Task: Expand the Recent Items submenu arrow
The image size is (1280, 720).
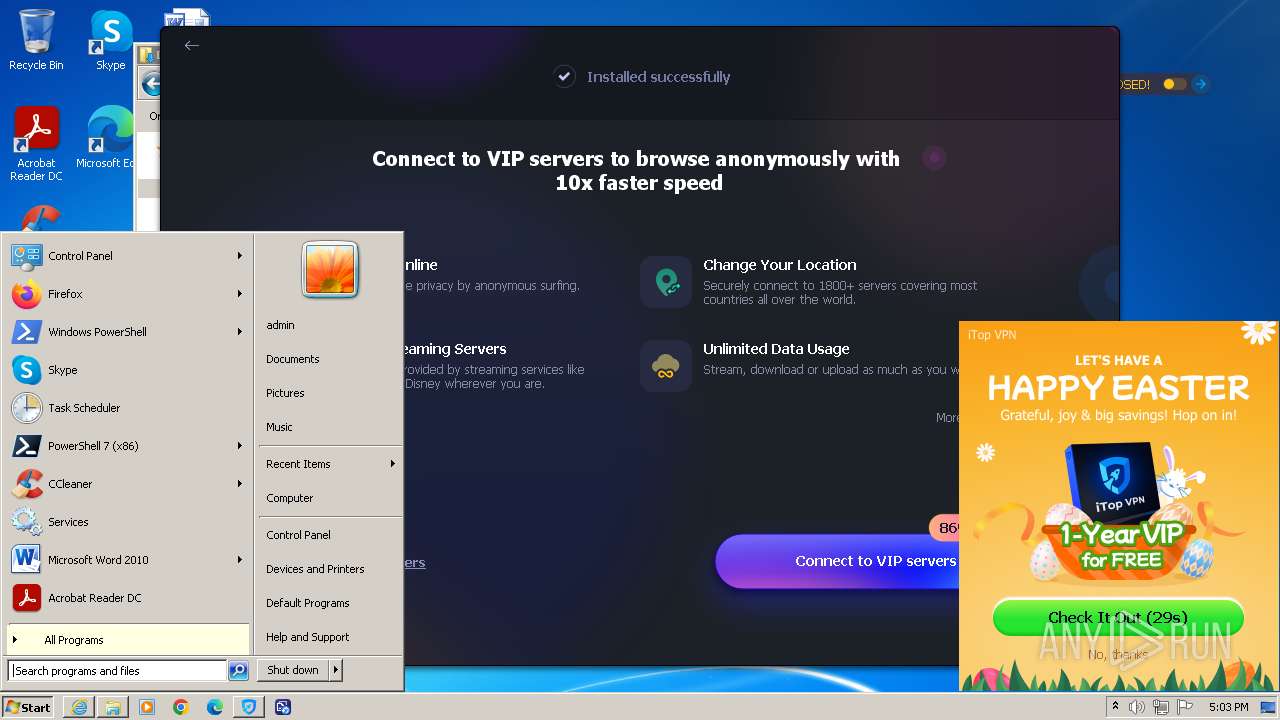Action: point(393,464)
